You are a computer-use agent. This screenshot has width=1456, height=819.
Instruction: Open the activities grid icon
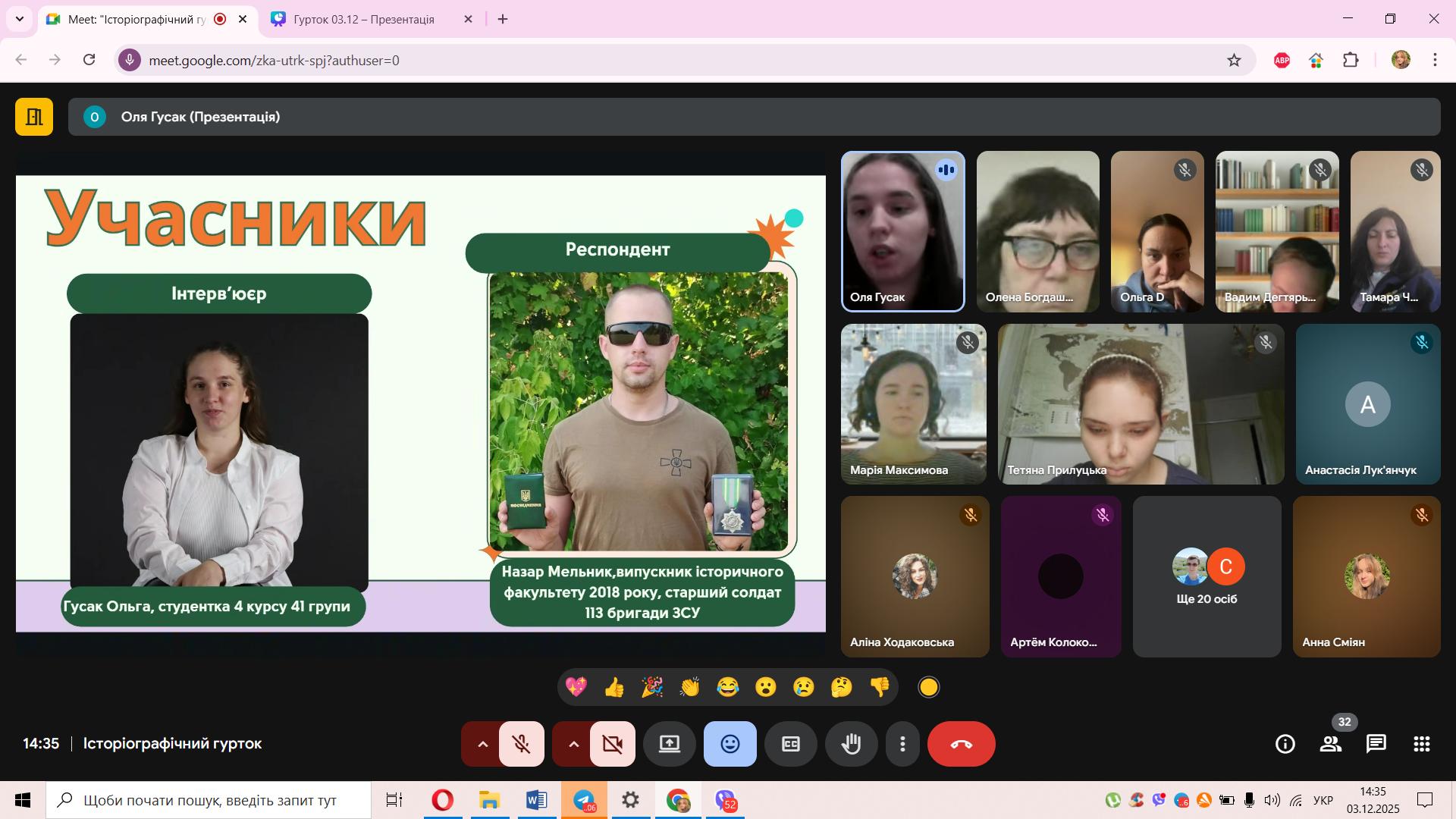pyautogui.click(x=1421, y=744)
